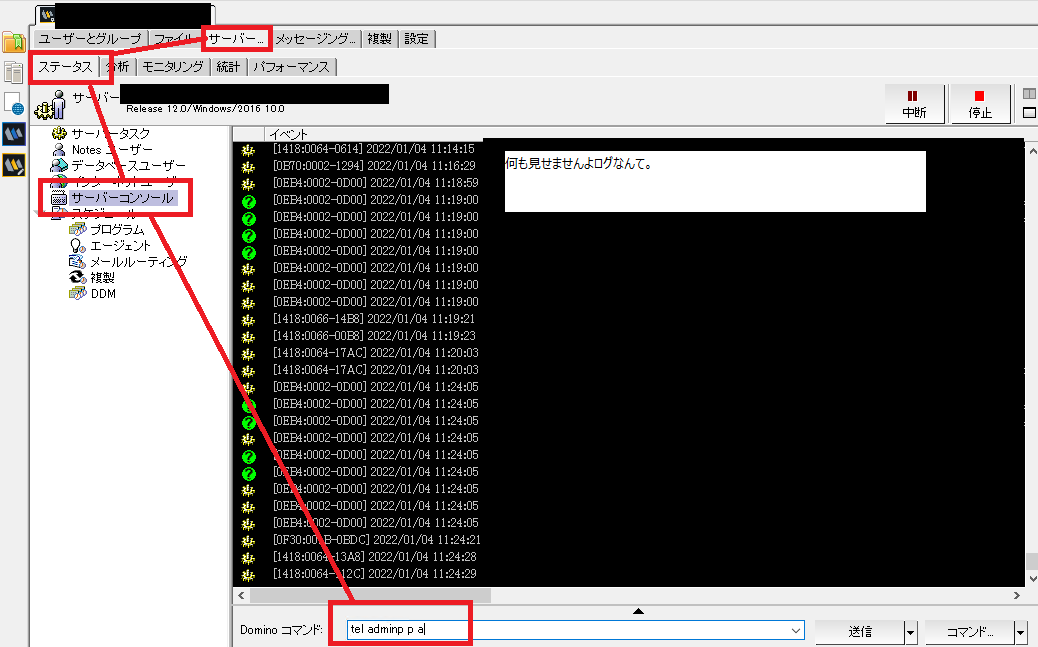
Task: Select log line [1418:0064-0614] 2022/01/04 11:14:15
Action: [374, 148]
